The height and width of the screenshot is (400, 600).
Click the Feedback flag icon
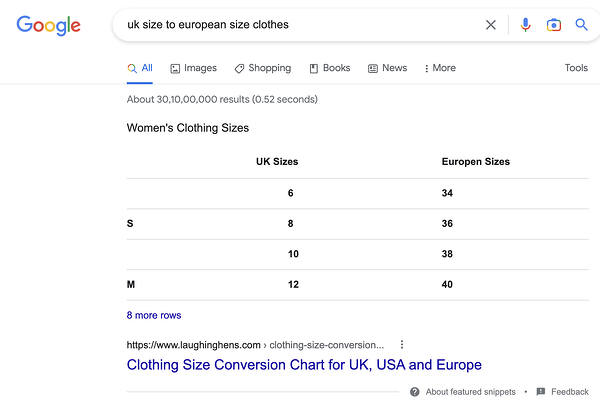tap(541, 392)
